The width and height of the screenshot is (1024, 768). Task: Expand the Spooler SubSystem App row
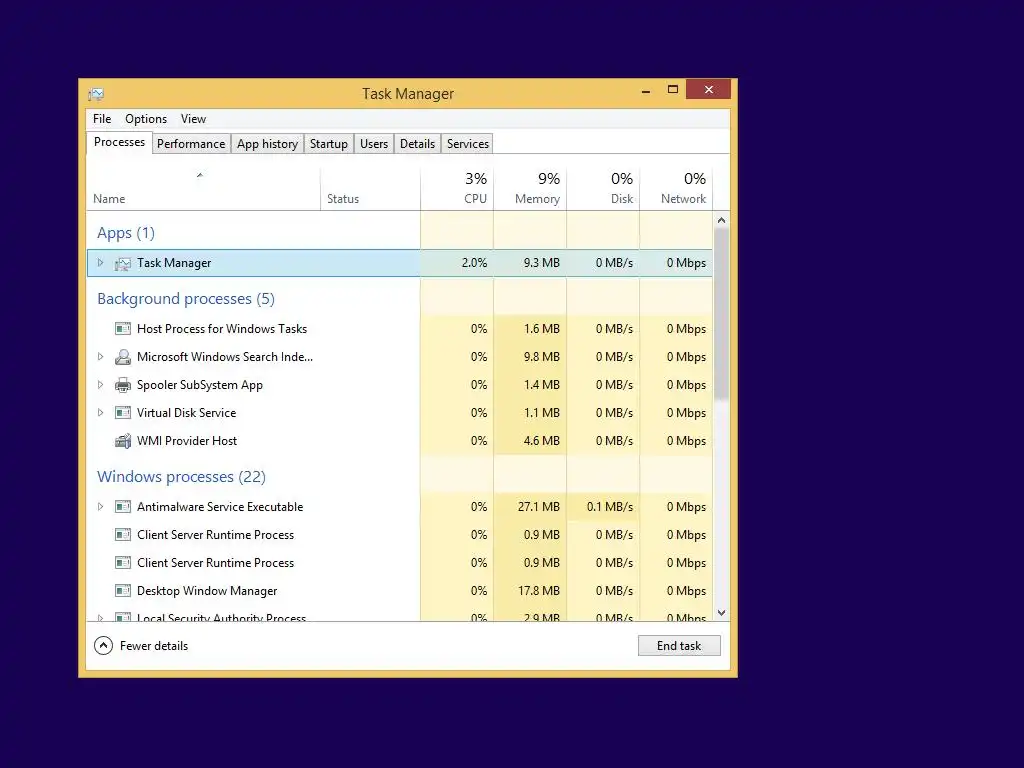(x=101, y=385)
